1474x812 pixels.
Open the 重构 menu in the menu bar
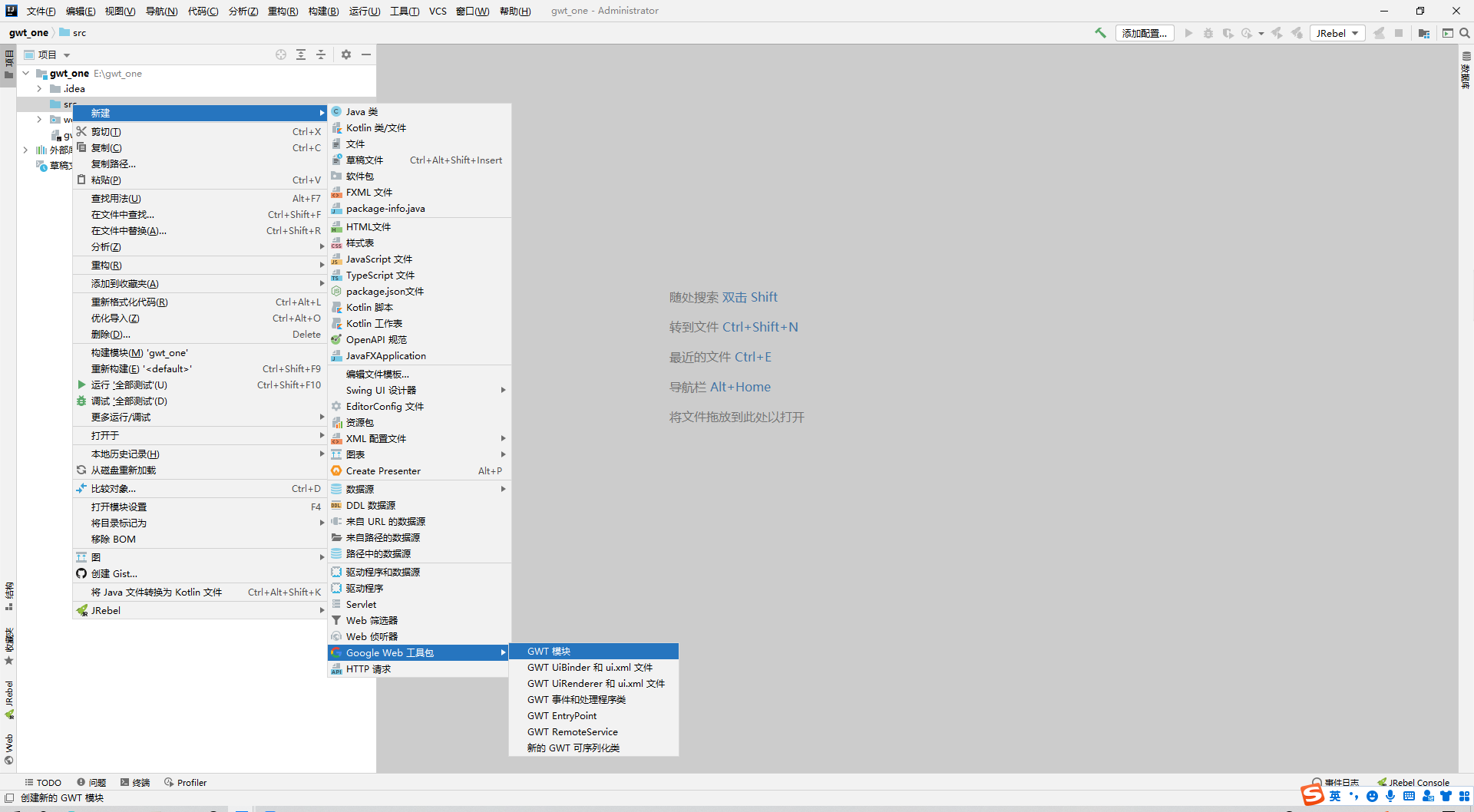(283, 11)
